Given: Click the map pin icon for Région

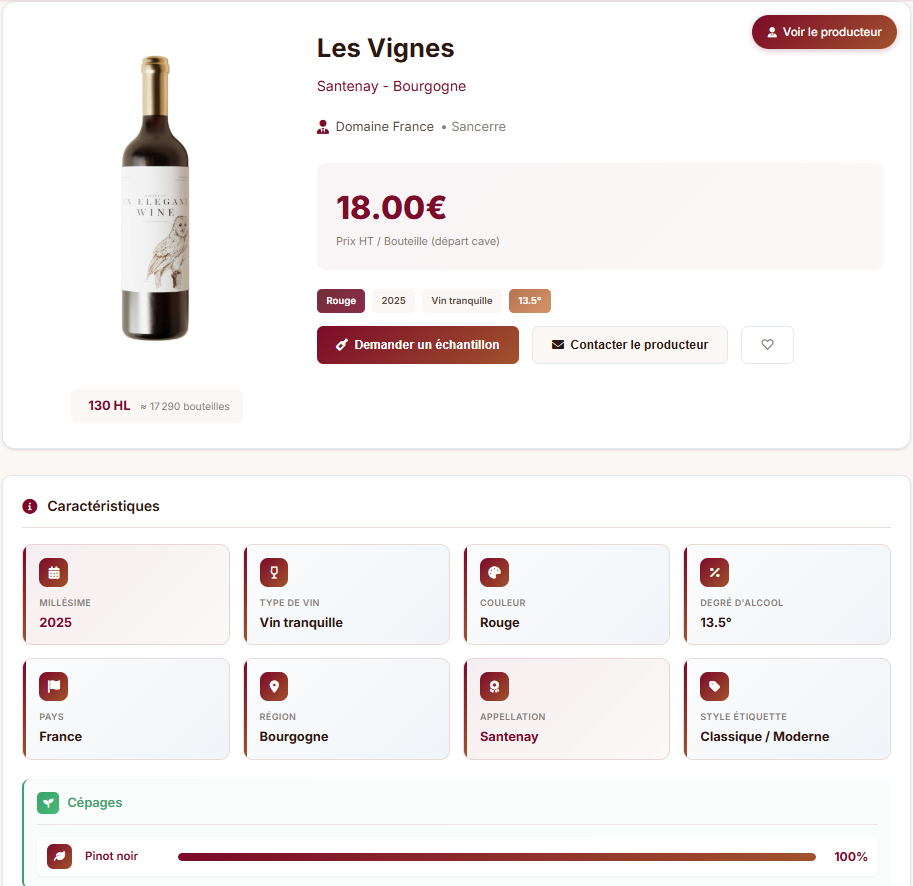Looking at the screenshot, I should pyautogui.click(x=274, y=687).
